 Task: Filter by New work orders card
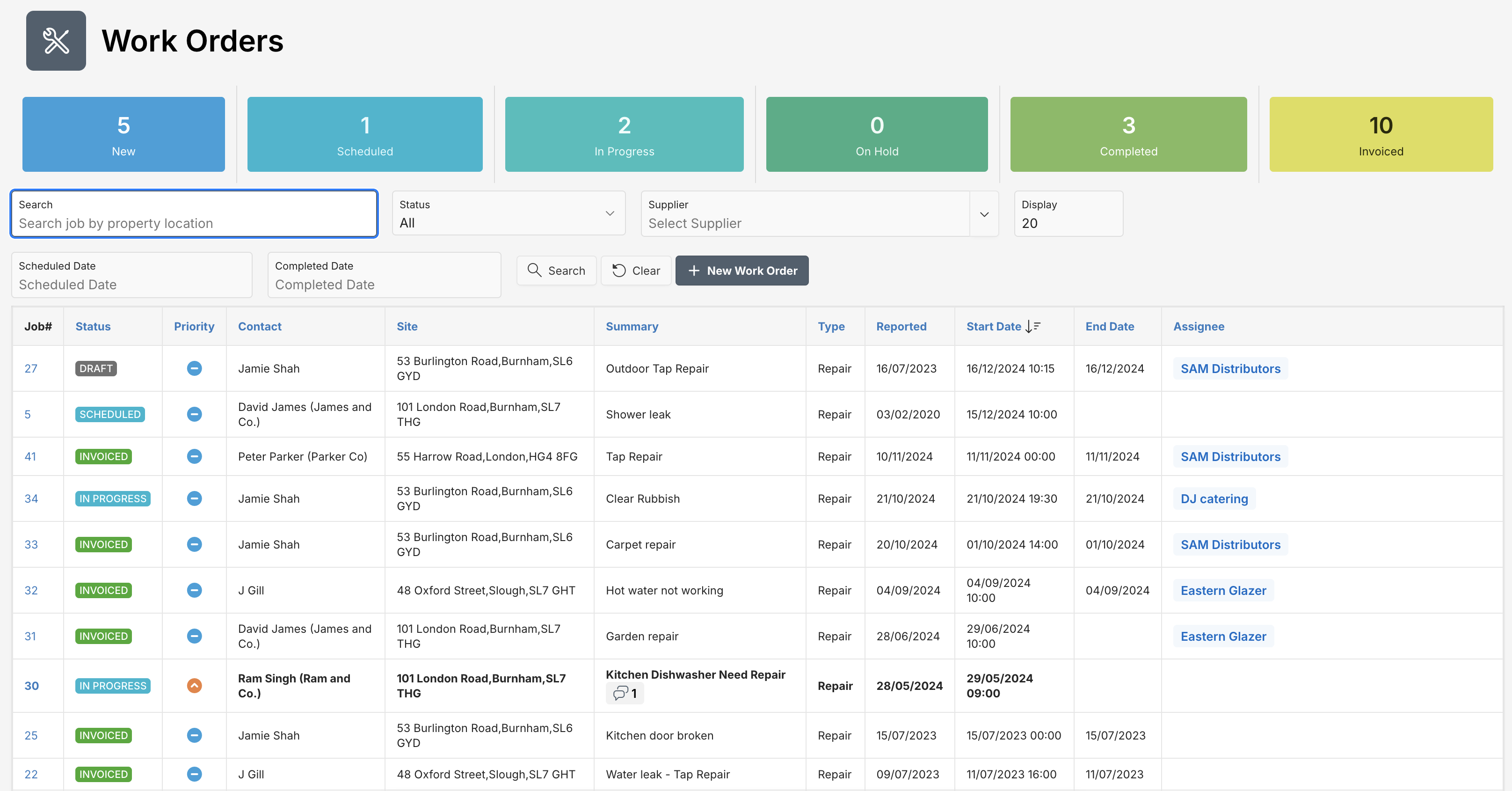[x=123, y=134]
